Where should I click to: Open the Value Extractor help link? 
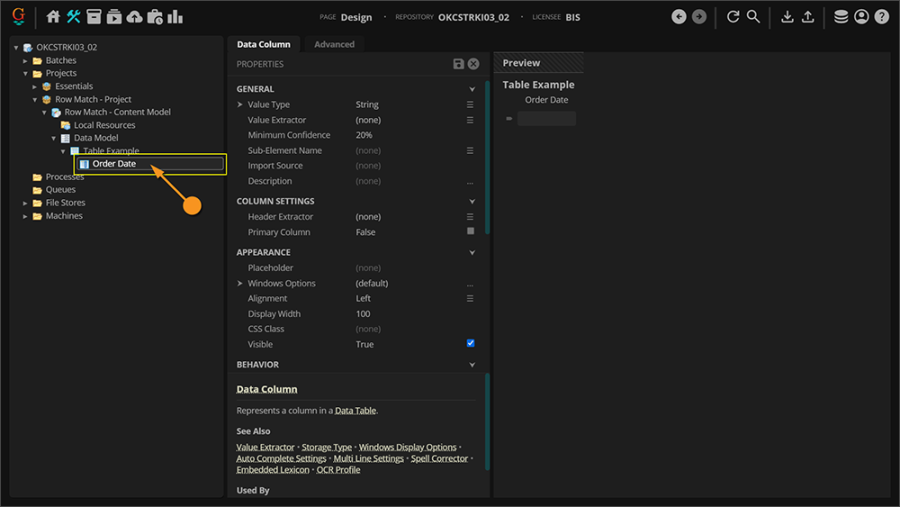tap(265, 447)
